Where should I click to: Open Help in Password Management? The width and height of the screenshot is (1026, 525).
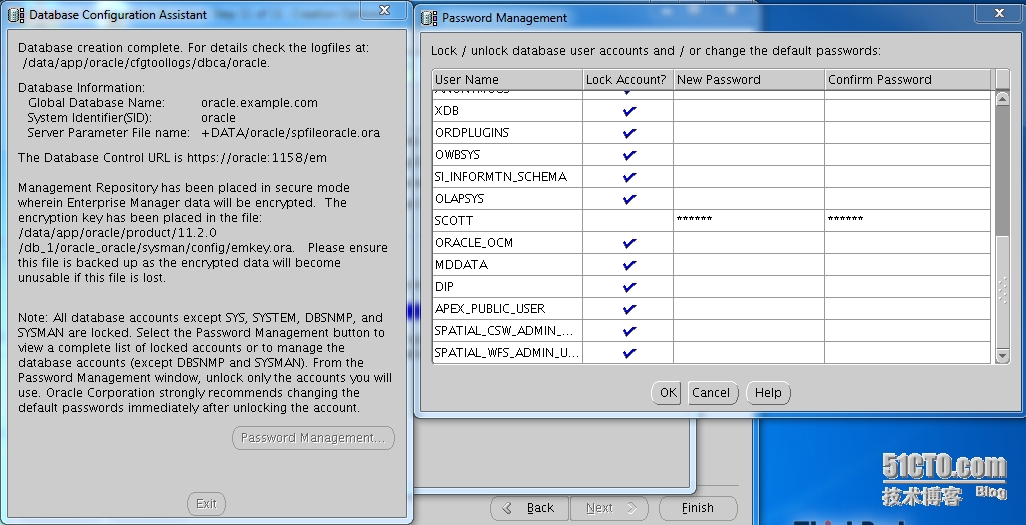point(768,393)
